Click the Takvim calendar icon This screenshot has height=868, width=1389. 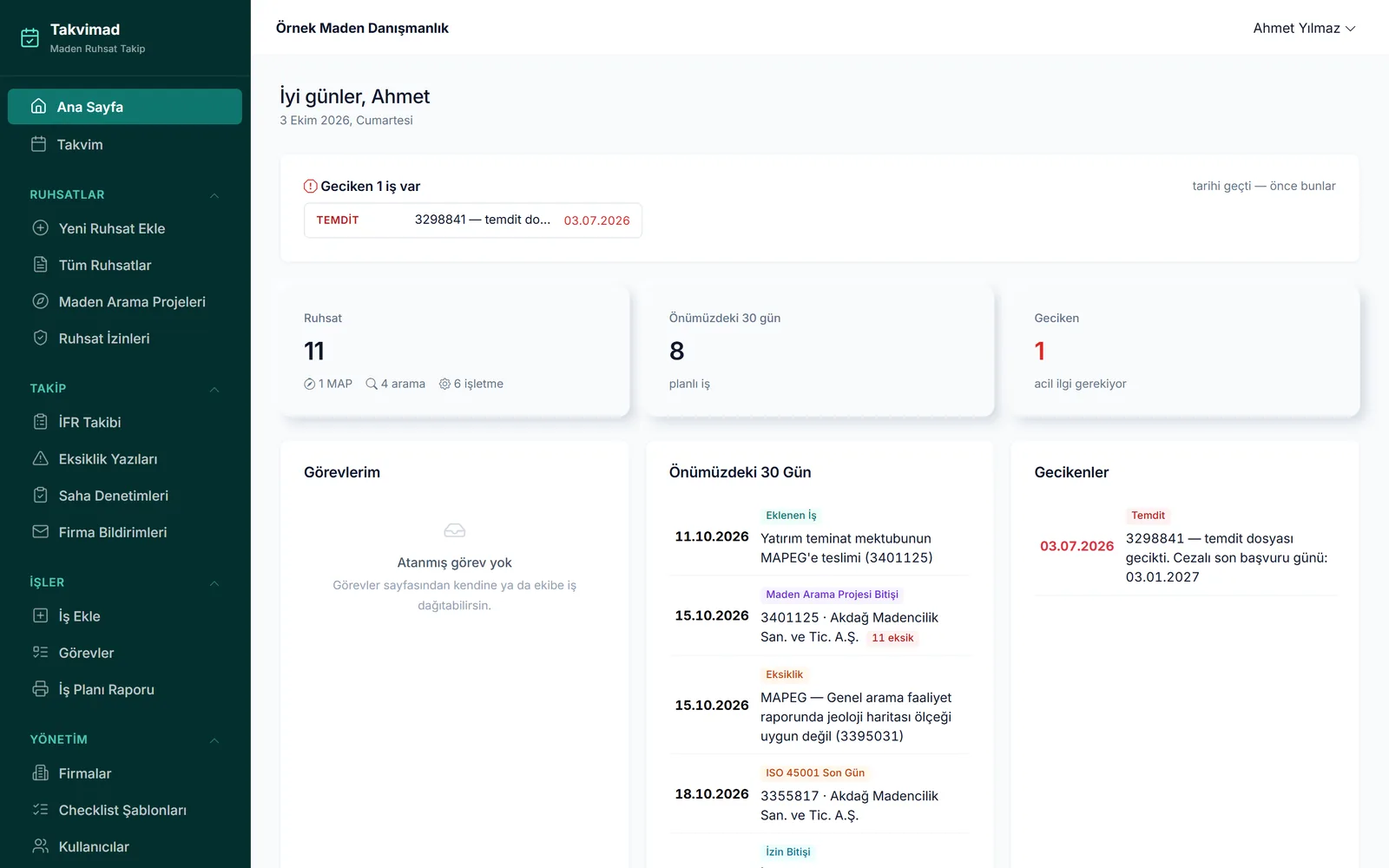(x=38, y=144)
